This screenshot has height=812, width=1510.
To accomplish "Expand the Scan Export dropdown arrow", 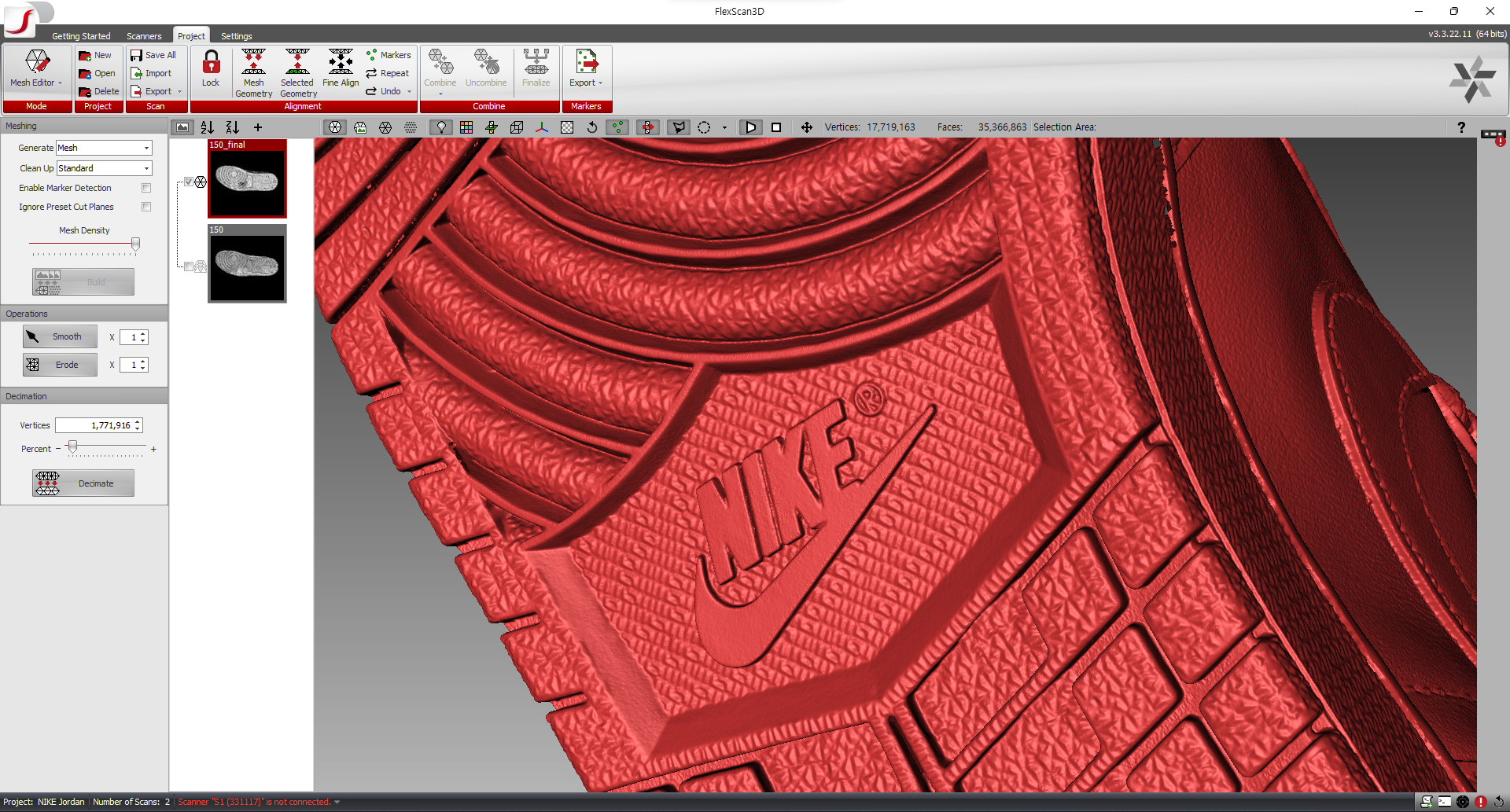I will tap(179, 92).
